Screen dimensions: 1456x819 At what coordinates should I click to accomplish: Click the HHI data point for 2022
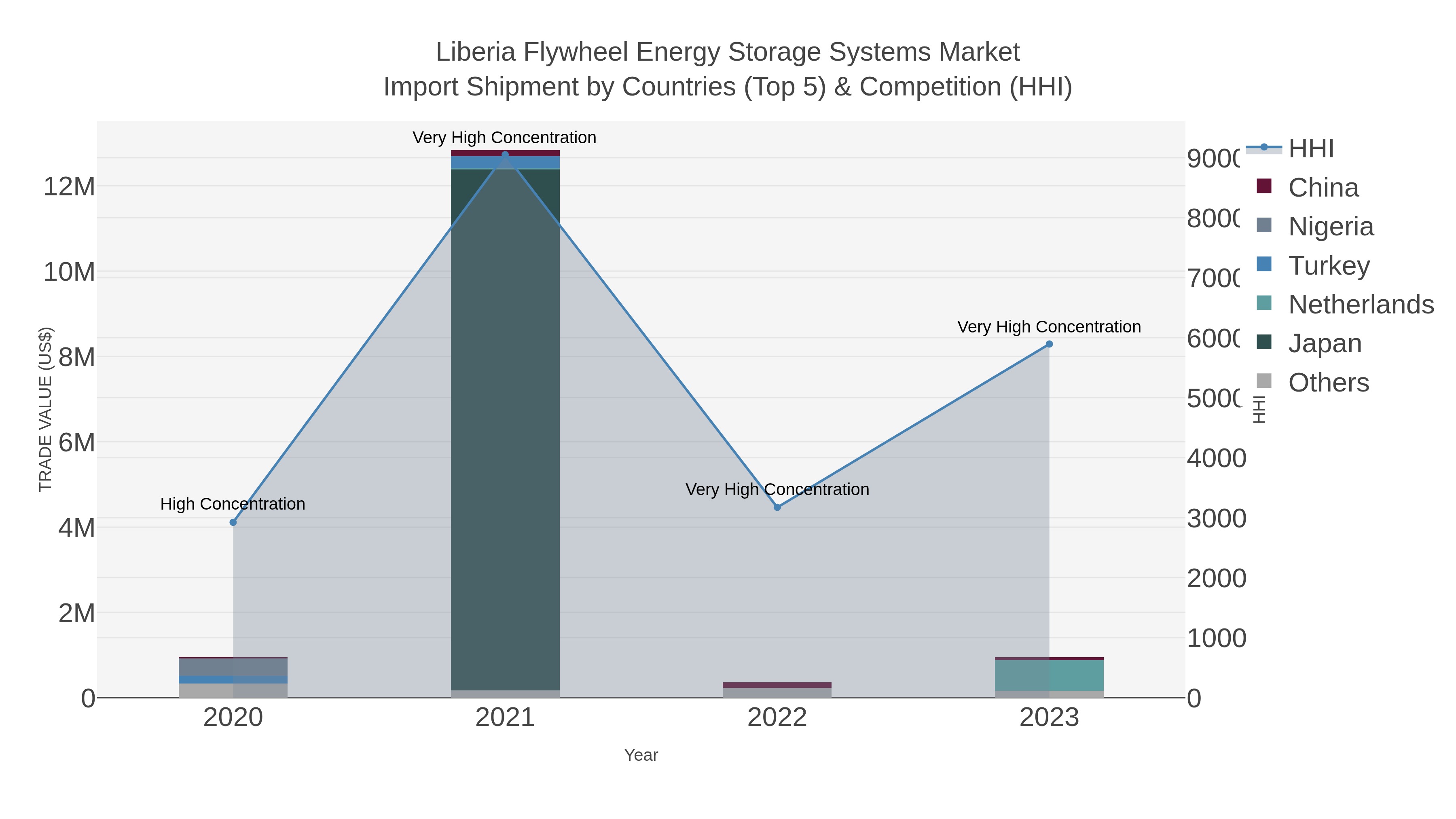coord(777,508)
